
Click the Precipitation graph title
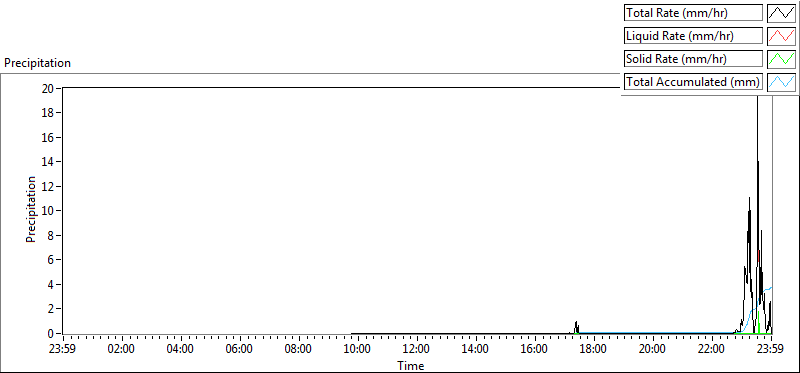tap(37, 63)
